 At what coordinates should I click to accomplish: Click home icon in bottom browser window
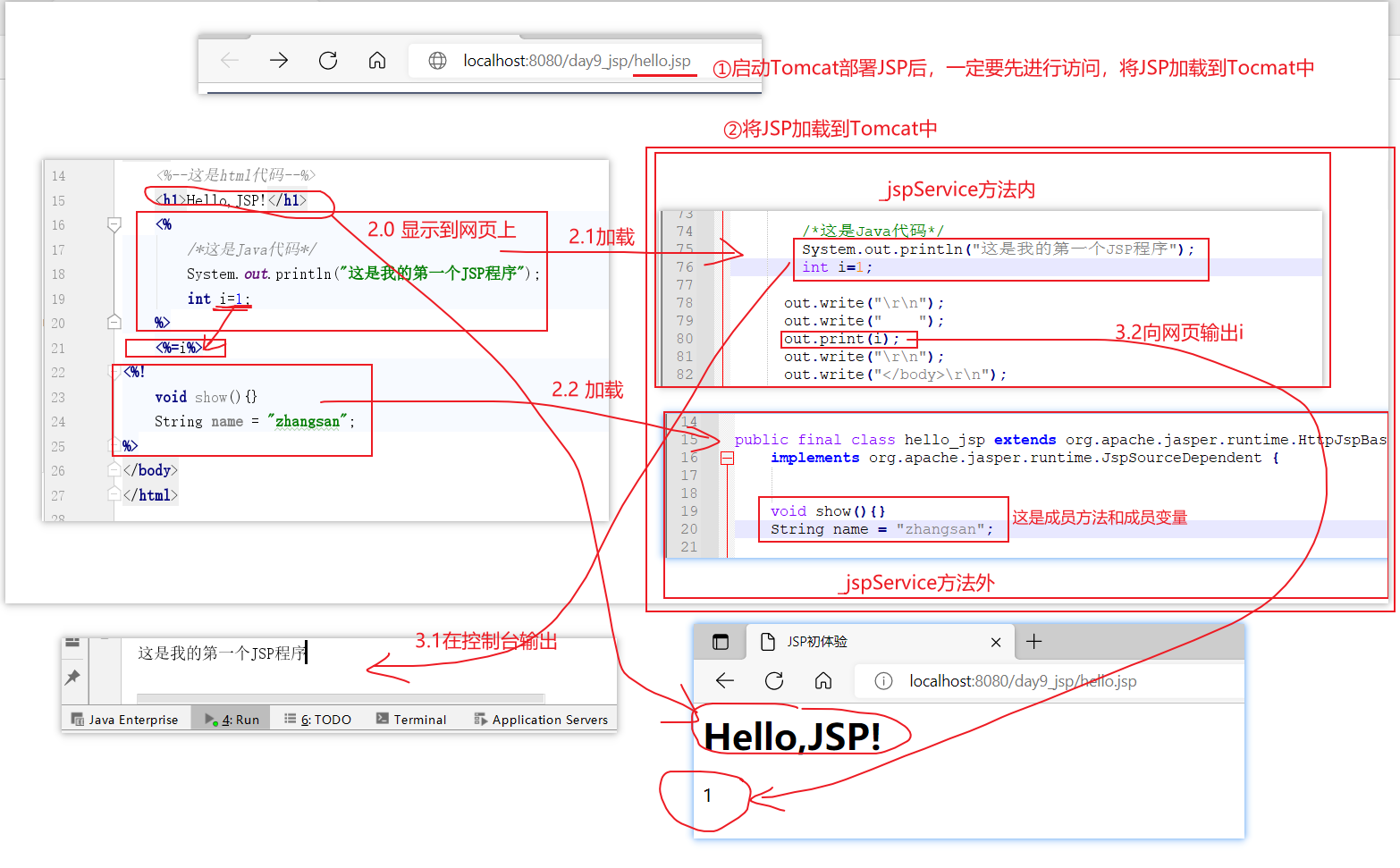[x=823, y=681]
